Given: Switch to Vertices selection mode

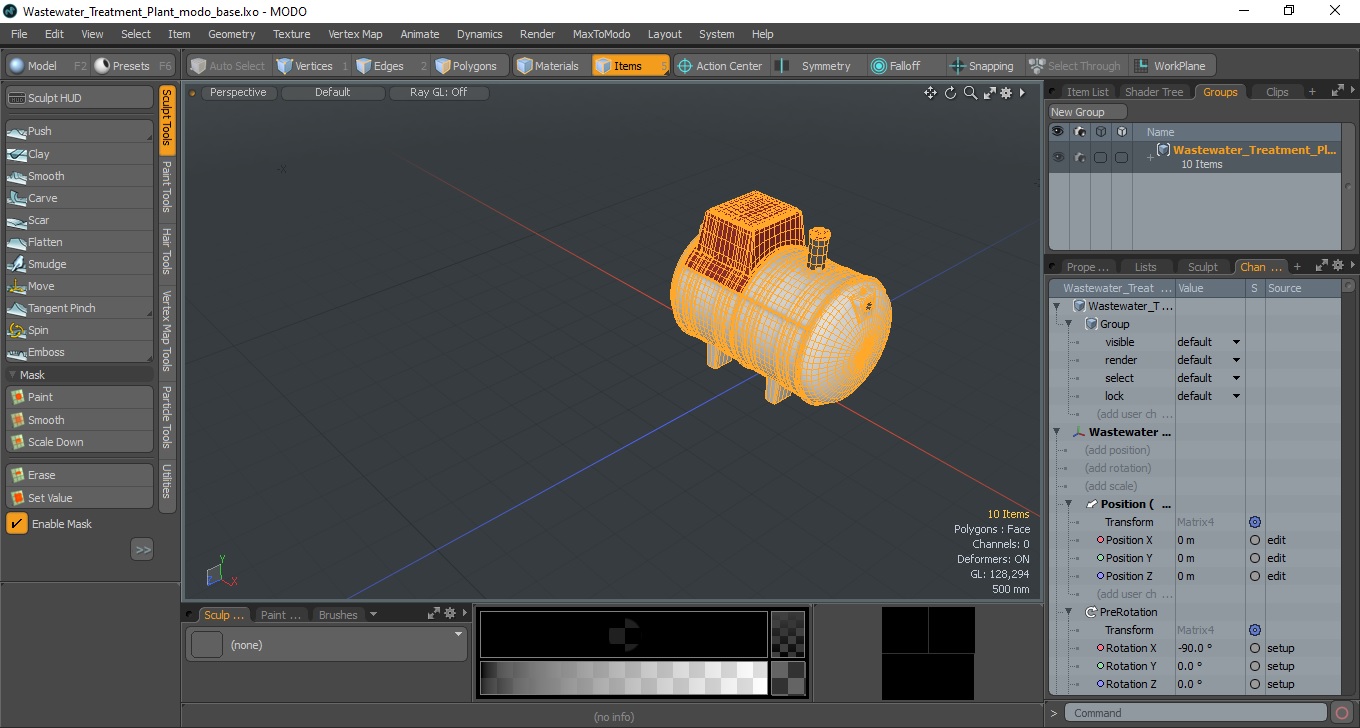Looking at the screenshot, I should 312,66.
